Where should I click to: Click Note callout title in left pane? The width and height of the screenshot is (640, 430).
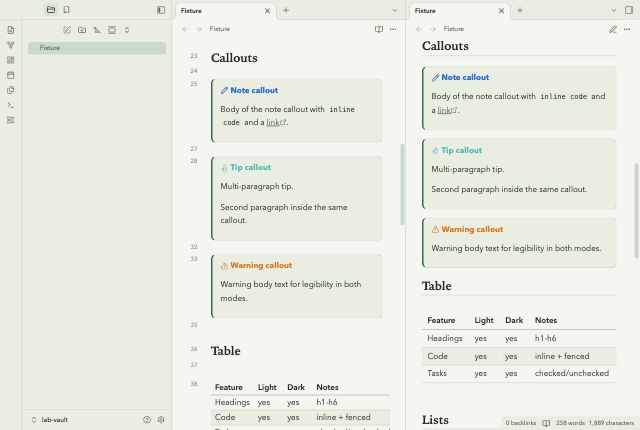[x=254, y=90]
